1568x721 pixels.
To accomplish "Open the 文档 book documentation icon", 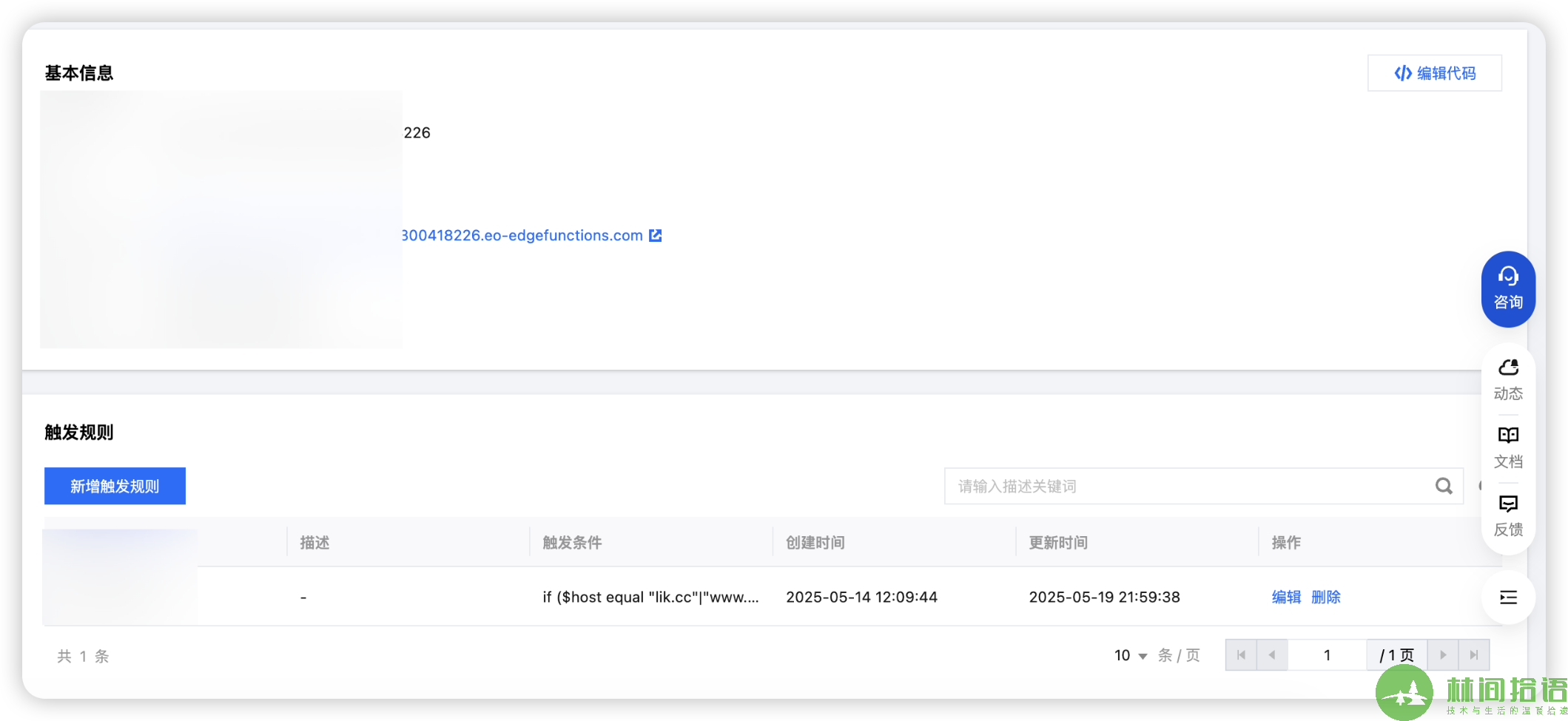I will (1508, 448).
